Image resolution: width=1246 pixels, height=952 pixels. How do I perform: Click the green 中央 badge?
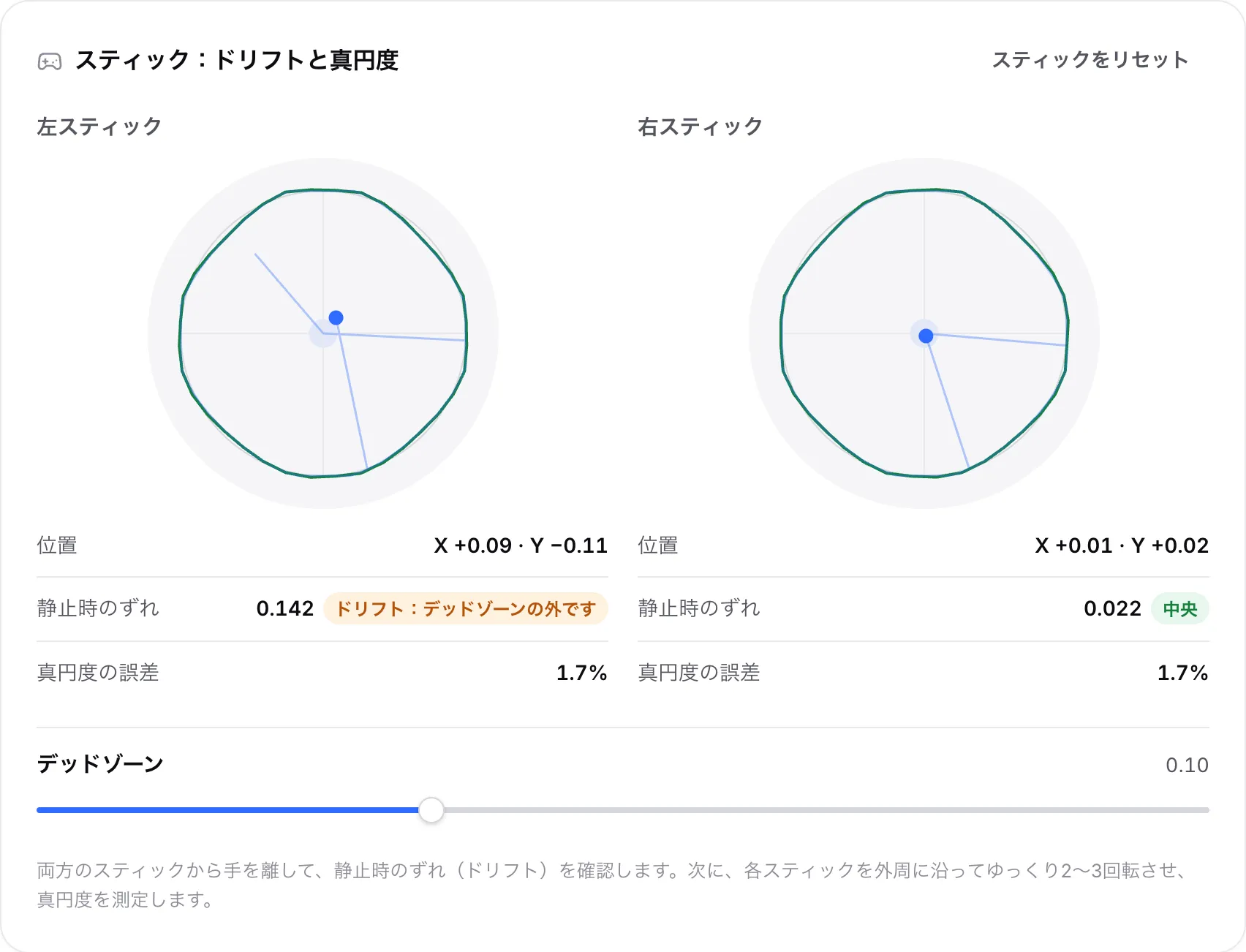1180,608
